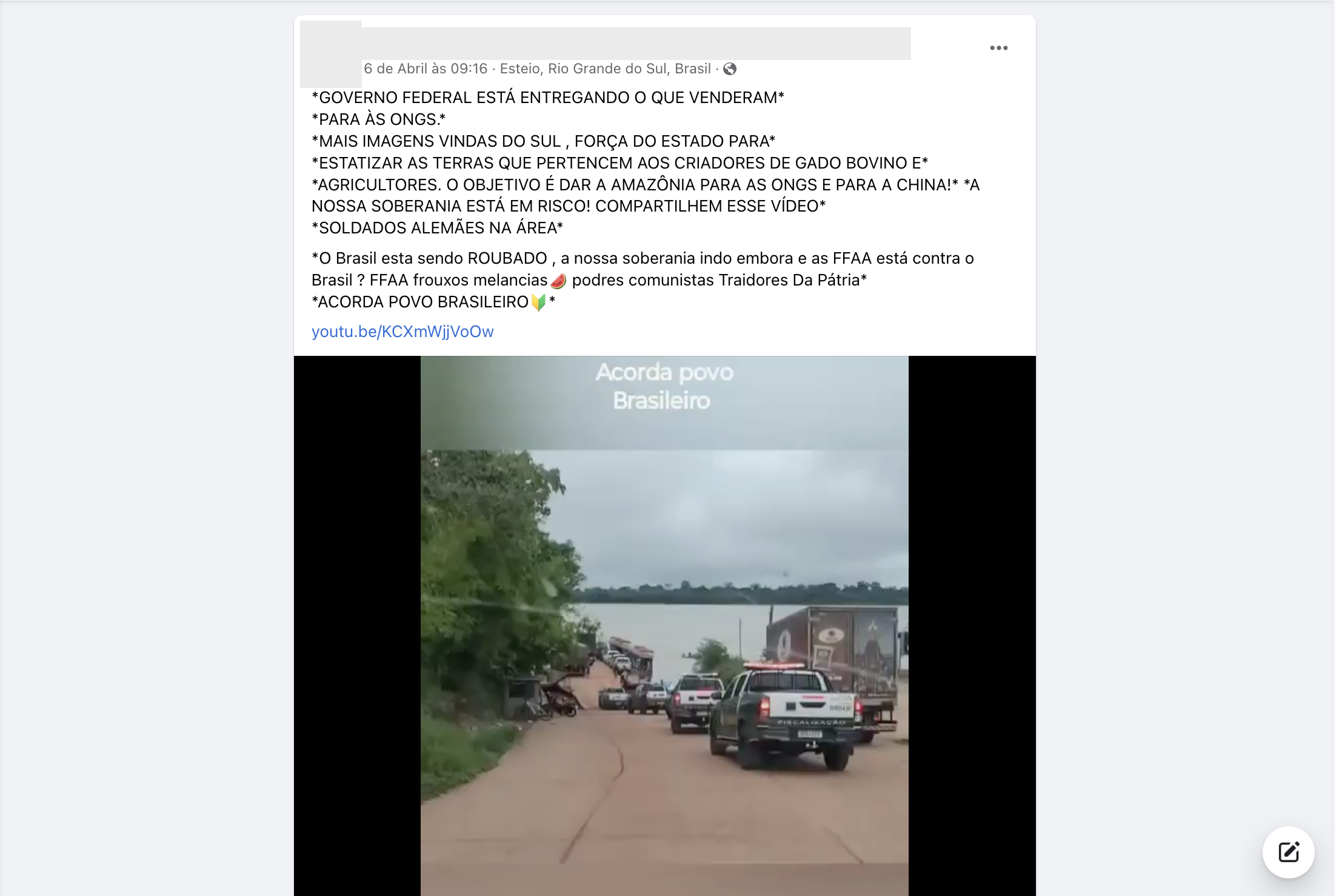Click the watermelon emoji in the post
The image size is (1336, 896).
(x=558, y=281)
